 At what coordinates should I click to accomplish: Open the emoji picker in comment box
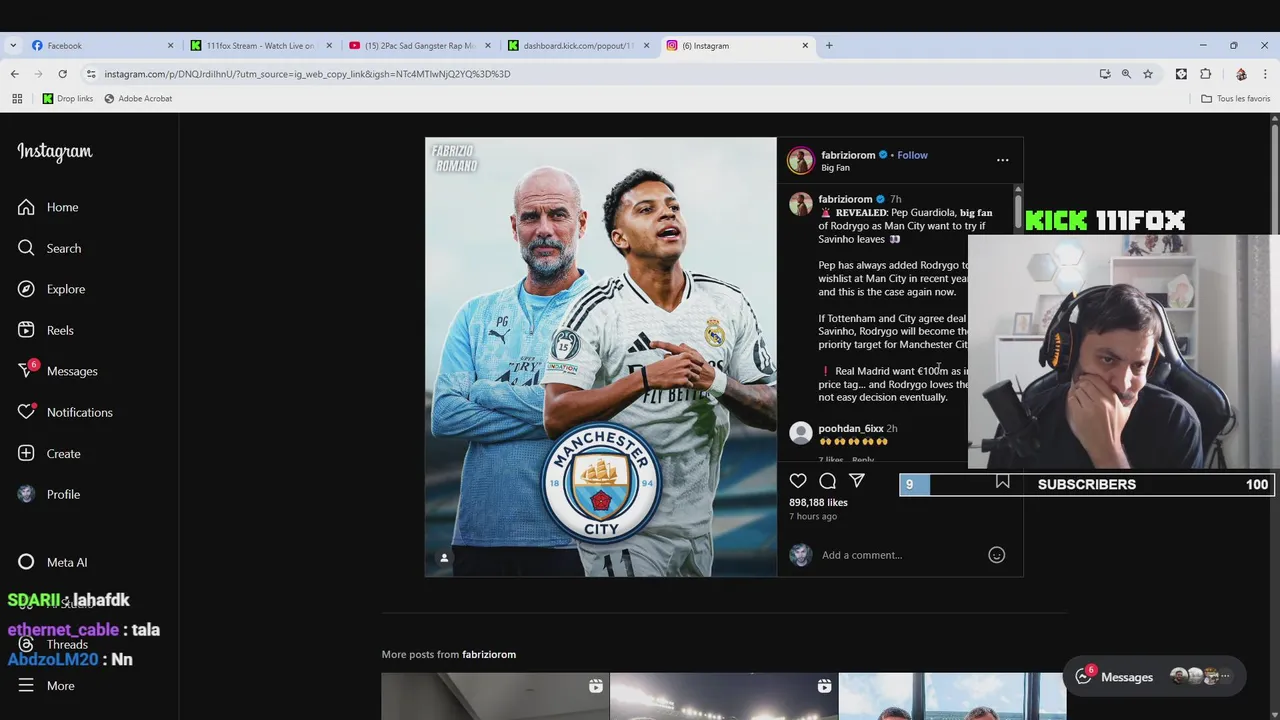(996, 555)
